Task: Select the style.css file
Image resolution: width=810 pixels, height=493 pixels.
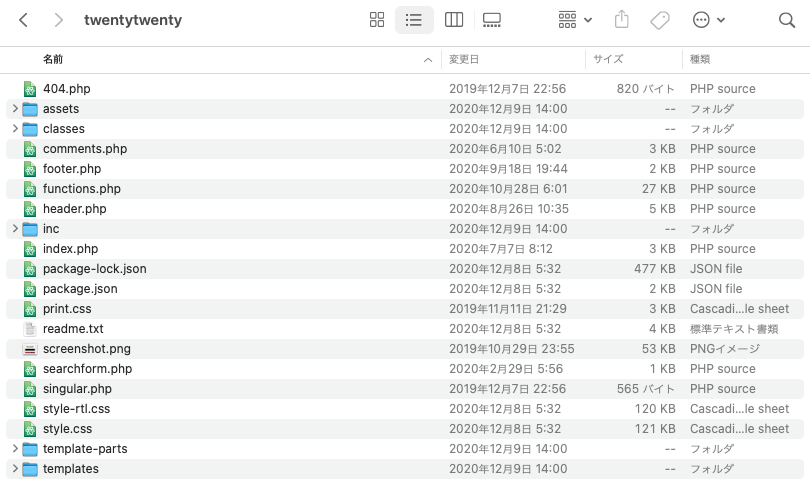Action: [x=67, y=429]
